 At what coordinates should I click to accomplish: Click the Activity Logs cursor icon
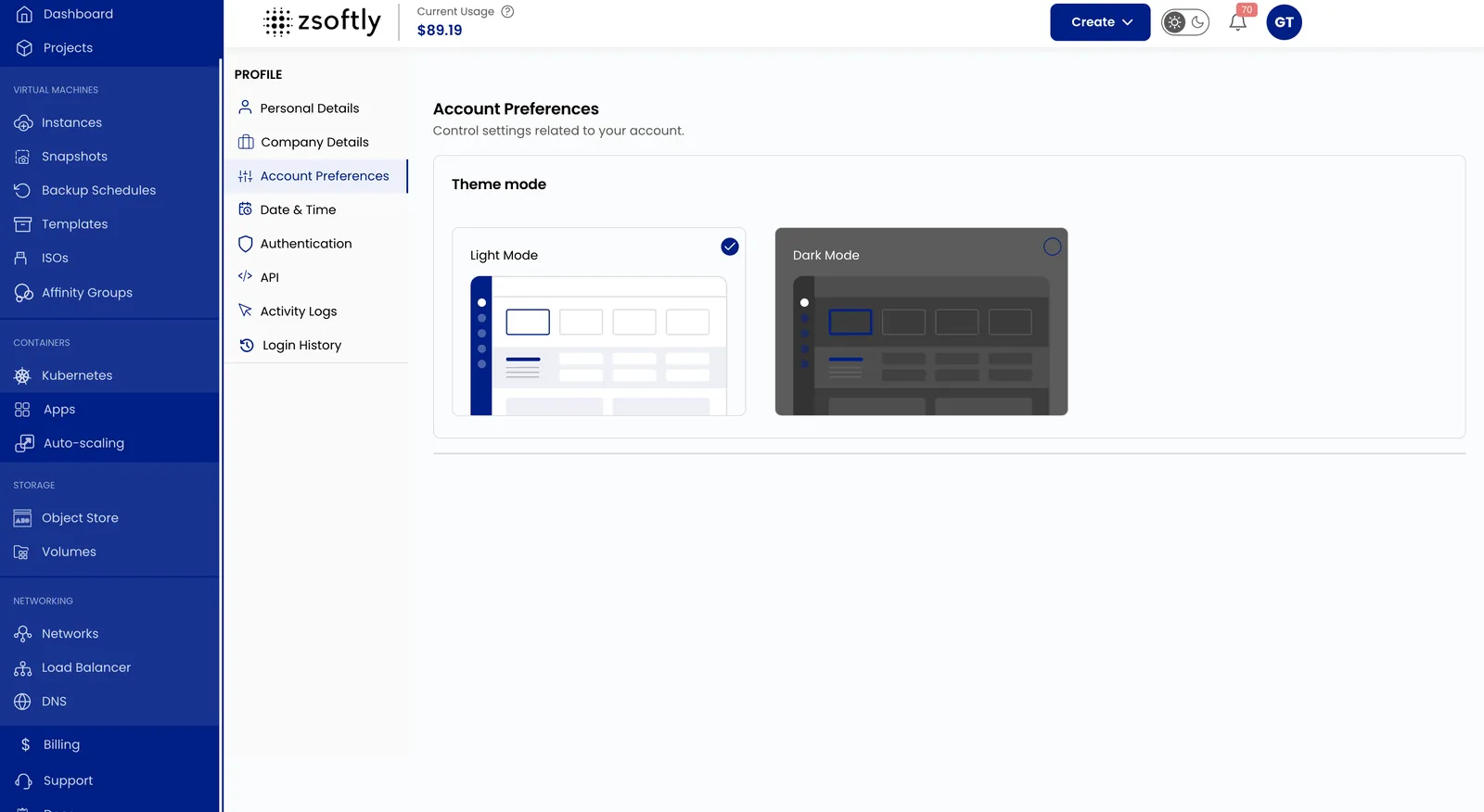tap(245, 311)
